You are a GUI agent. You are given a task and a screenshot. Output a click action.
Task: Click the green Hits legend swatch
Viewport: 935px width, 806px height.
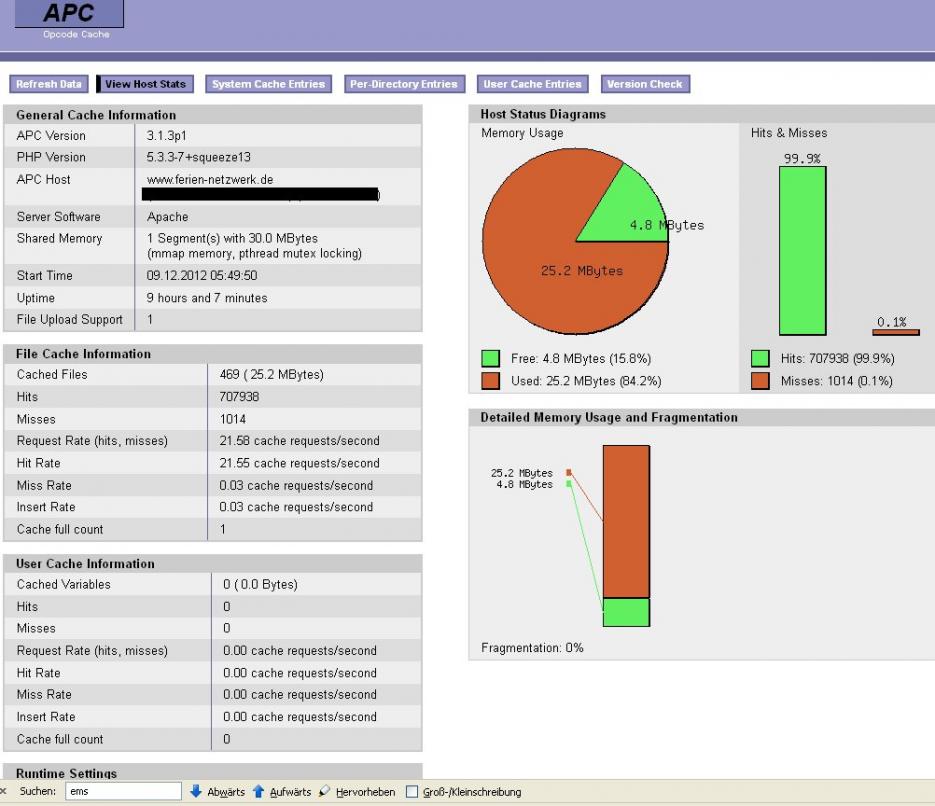(760, 358)
